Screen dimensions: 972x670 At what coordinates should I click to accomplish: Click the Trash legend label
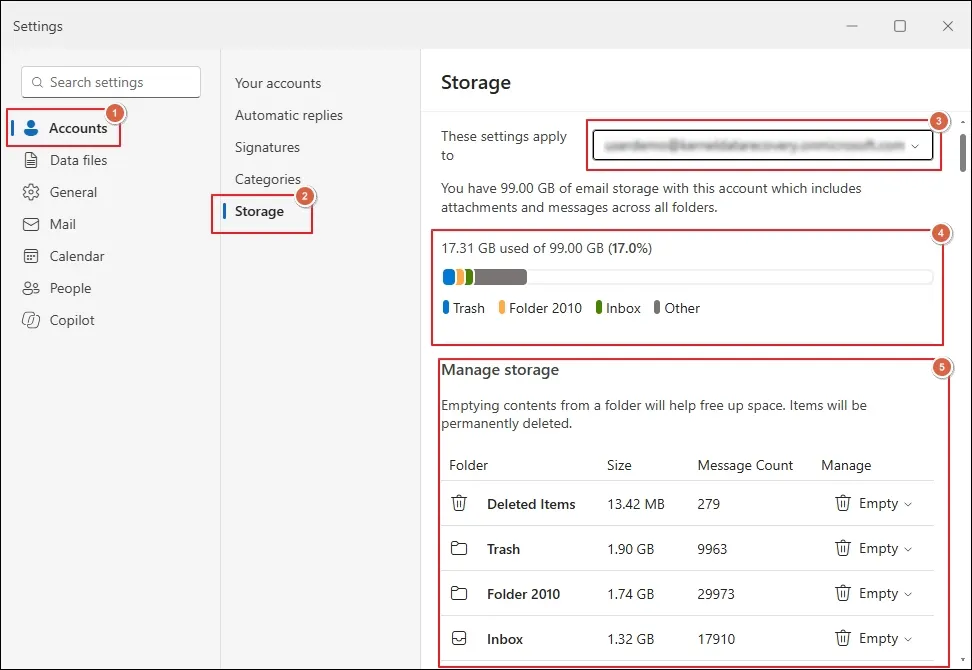tap(464, 308)
